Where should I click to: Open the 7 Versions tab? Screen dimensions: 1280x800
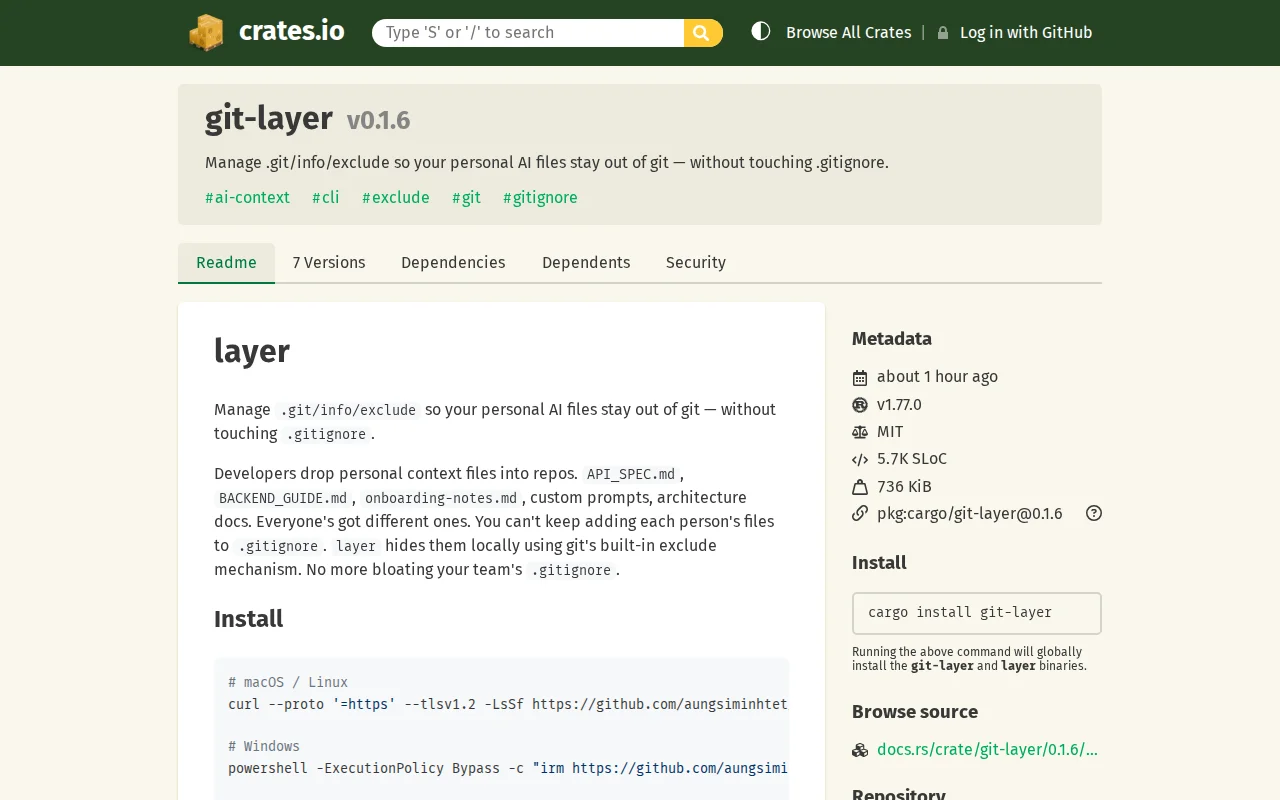(329, 263)
